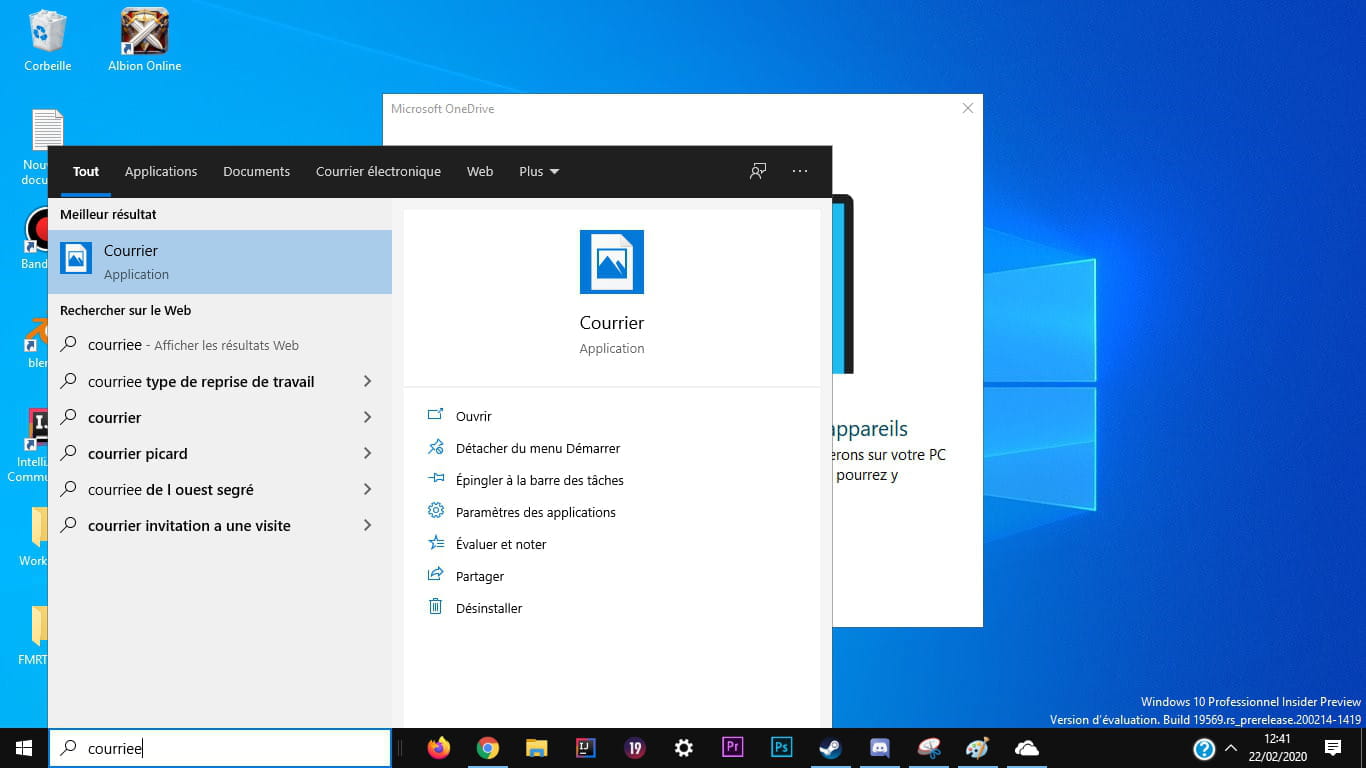The image size is (1366, 768).
Task: Open the Snipping tool on the taskbar
Action: (x=929, y=748)
